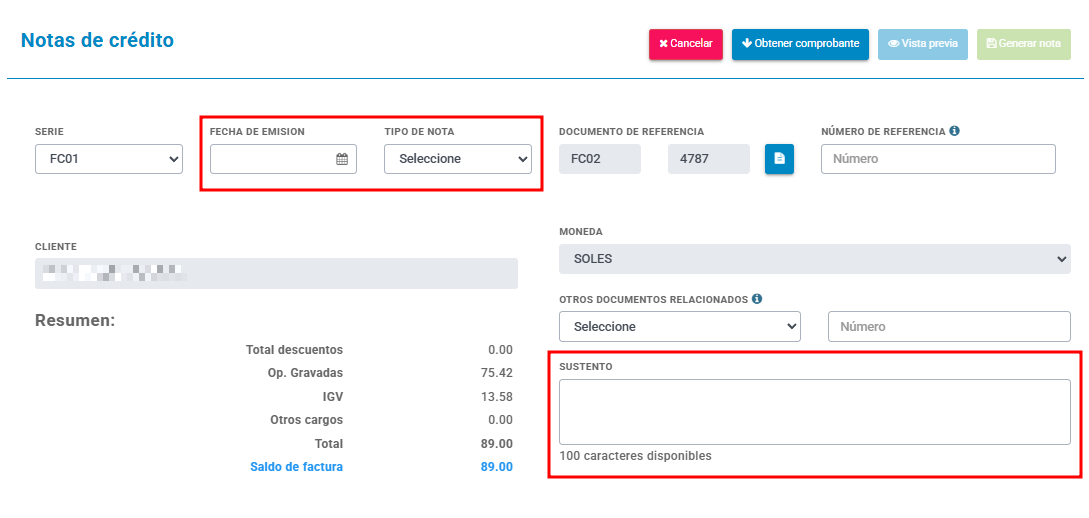Click the IGV value 13.58
1089x518 pixels.
click(x=497, y=396)
